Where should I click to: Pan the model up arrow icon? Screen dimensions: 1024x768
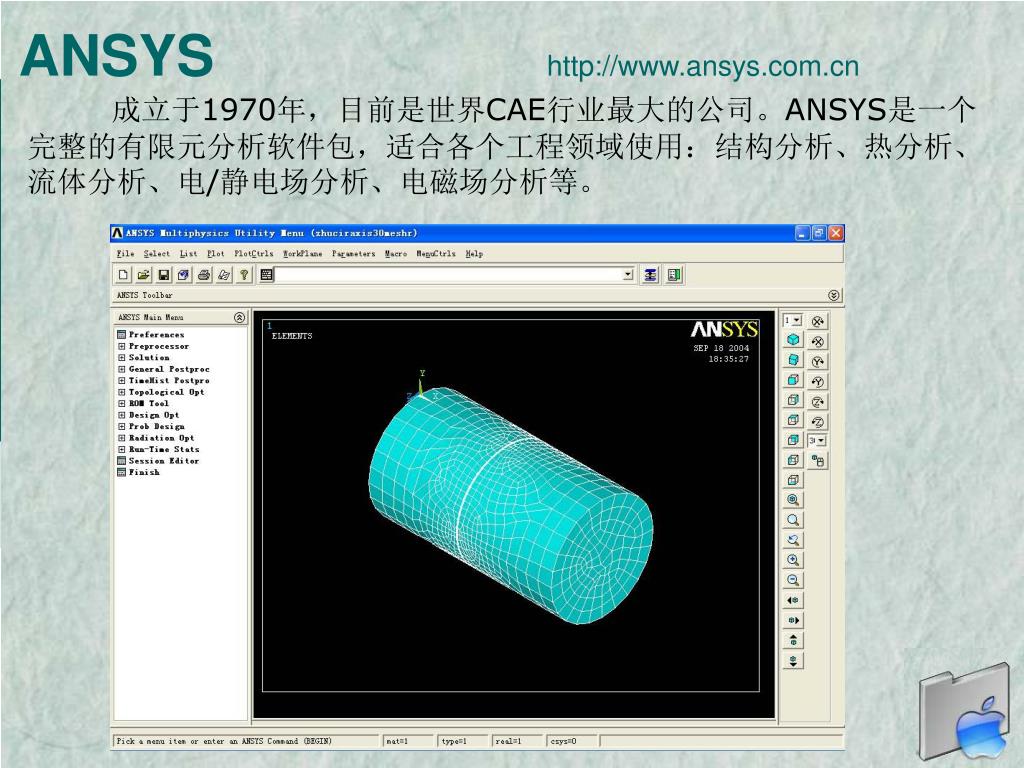[x=793, y=641]
